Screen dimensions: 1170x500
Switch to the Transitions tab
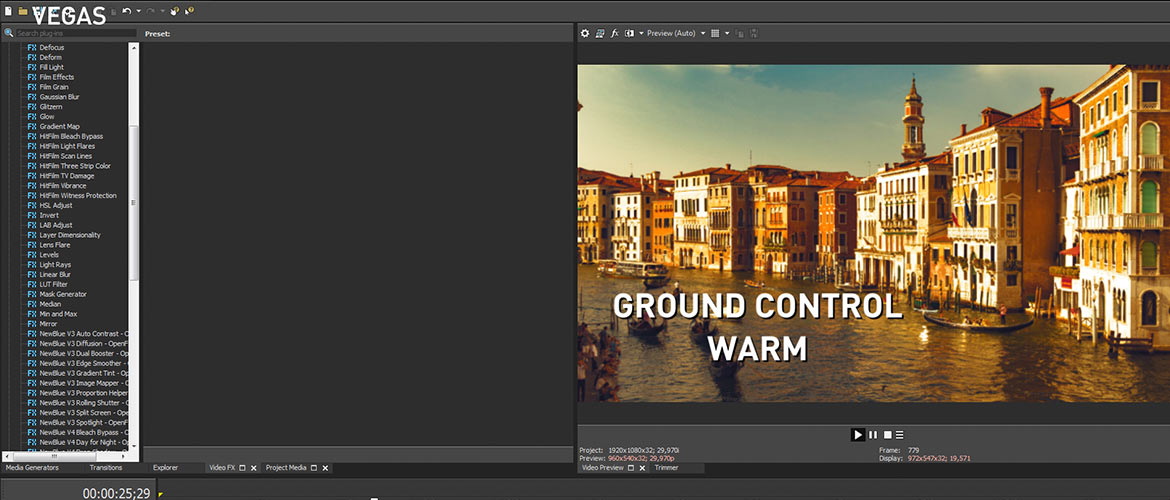tap(106, 468)
